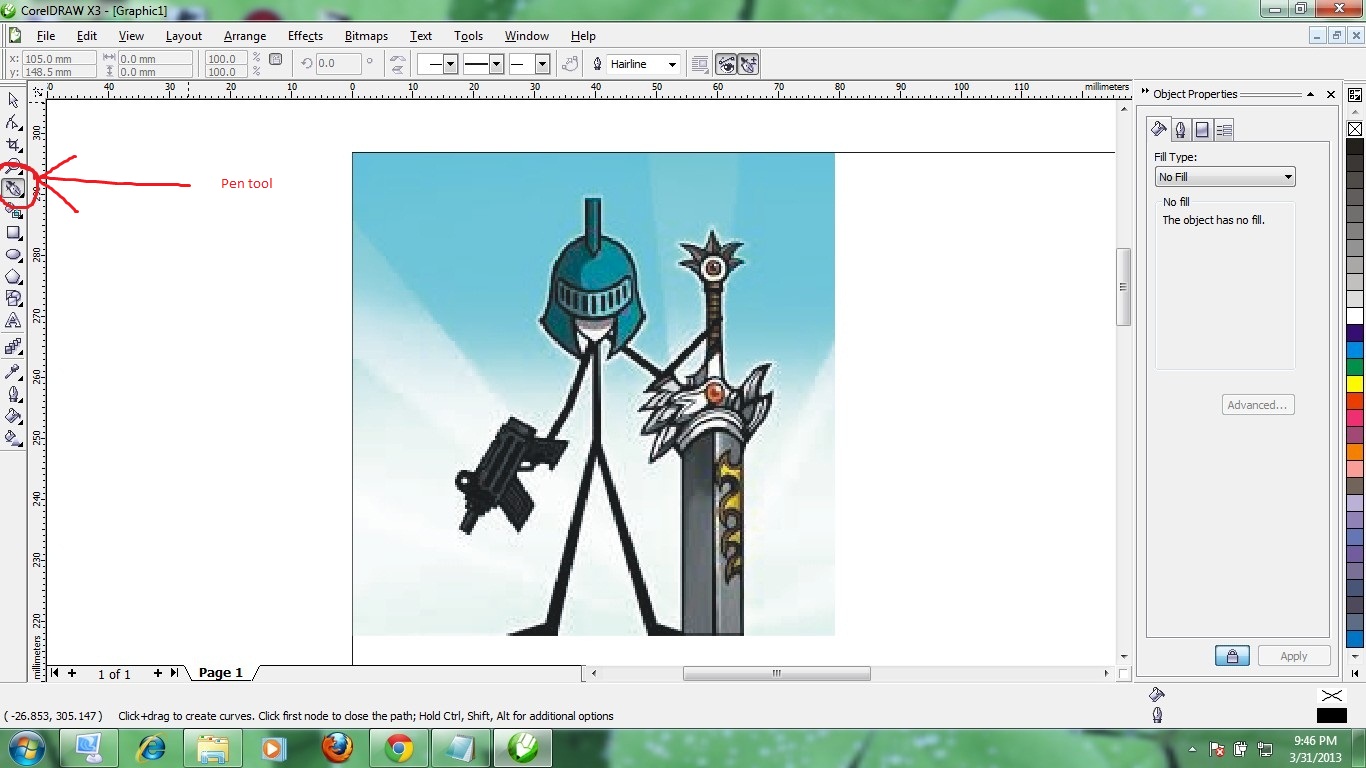Pick the Text tool
Viewport: 1366px width, 768px height.
click(13, 320)
